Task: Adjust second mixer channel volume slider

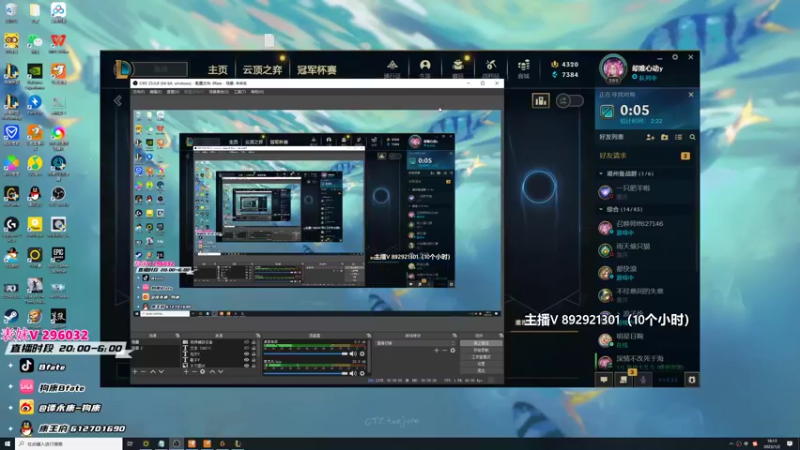Action: tap(306, 373)
